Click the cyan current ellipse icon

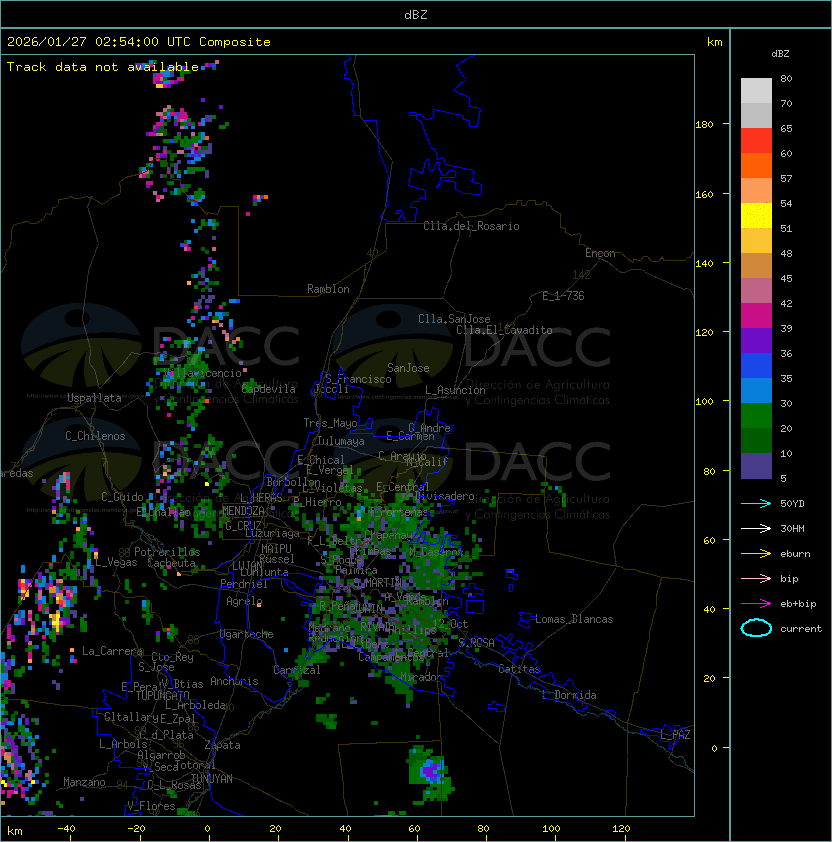[x=756, y=629]
